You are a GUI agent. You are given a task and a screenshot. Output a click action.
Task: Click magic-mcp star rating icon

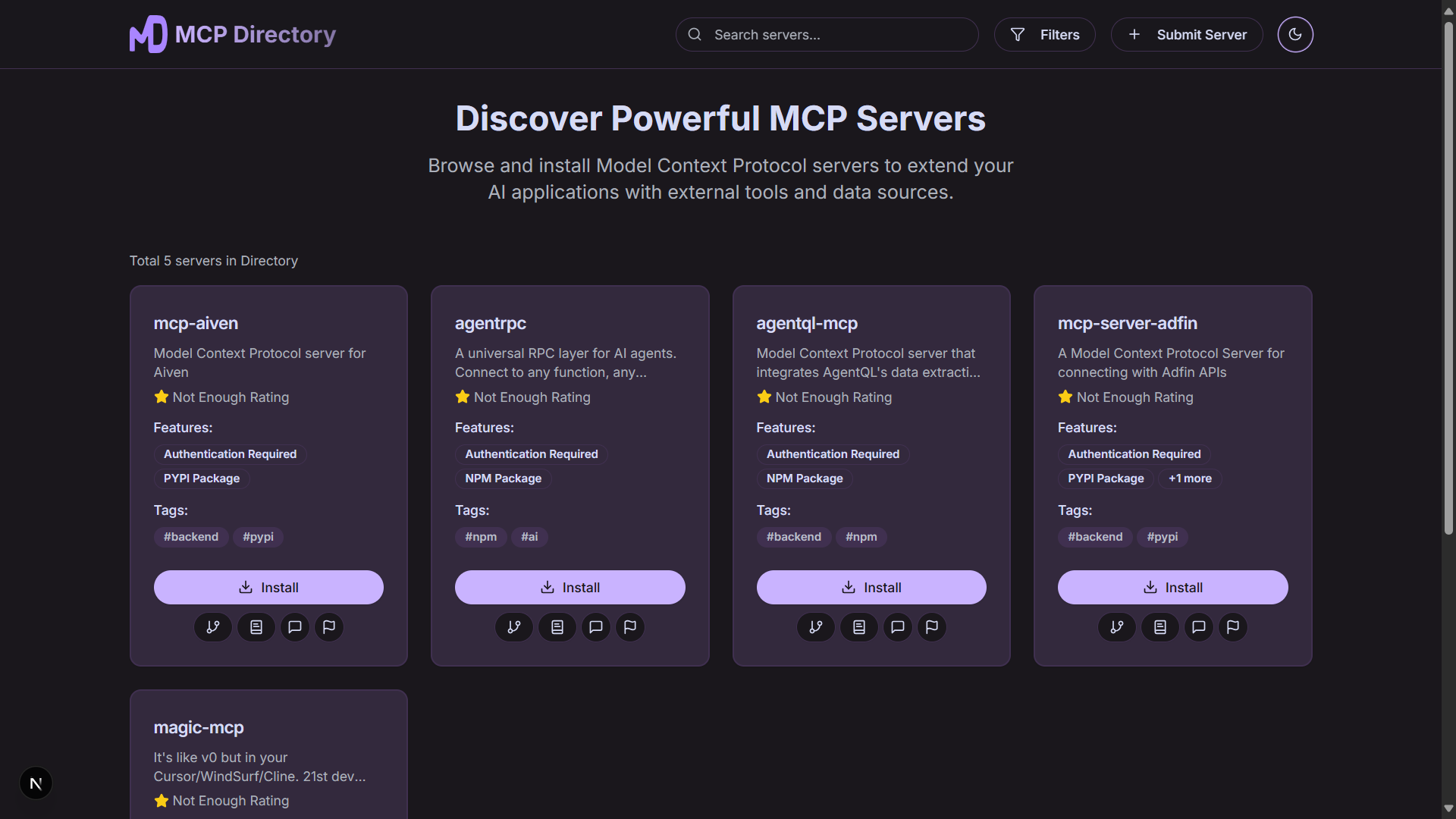pos(161,800)
